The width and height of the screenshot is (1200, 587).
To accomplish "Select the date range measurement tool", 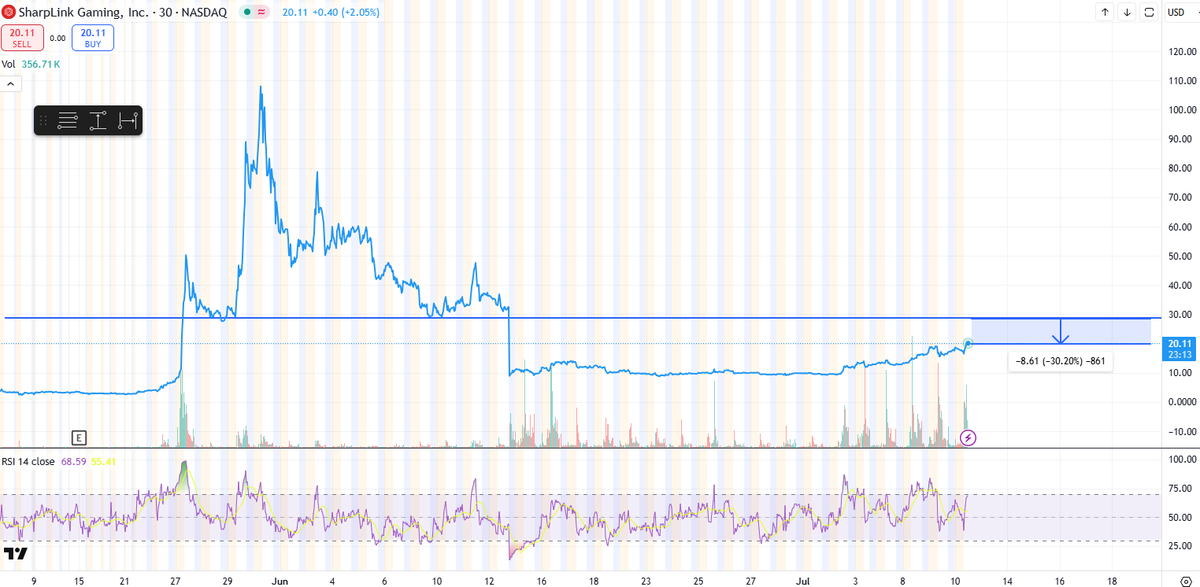I will (x=127, y=121).
